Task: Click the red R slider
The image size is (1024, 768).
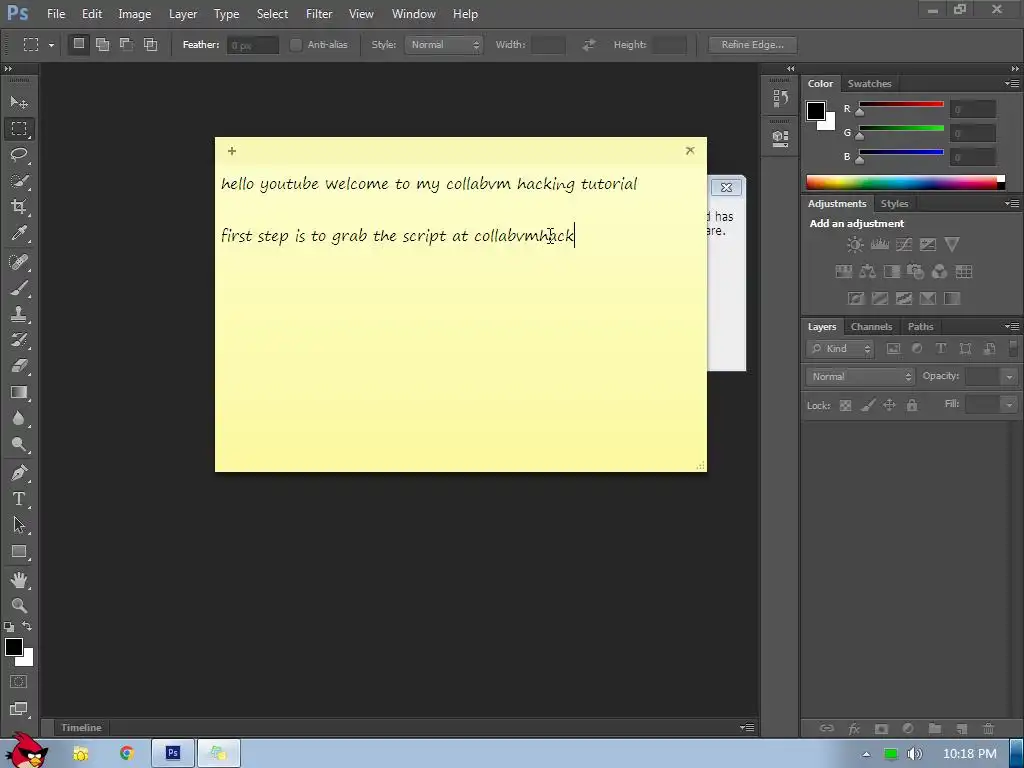Action: pos(901,104)
